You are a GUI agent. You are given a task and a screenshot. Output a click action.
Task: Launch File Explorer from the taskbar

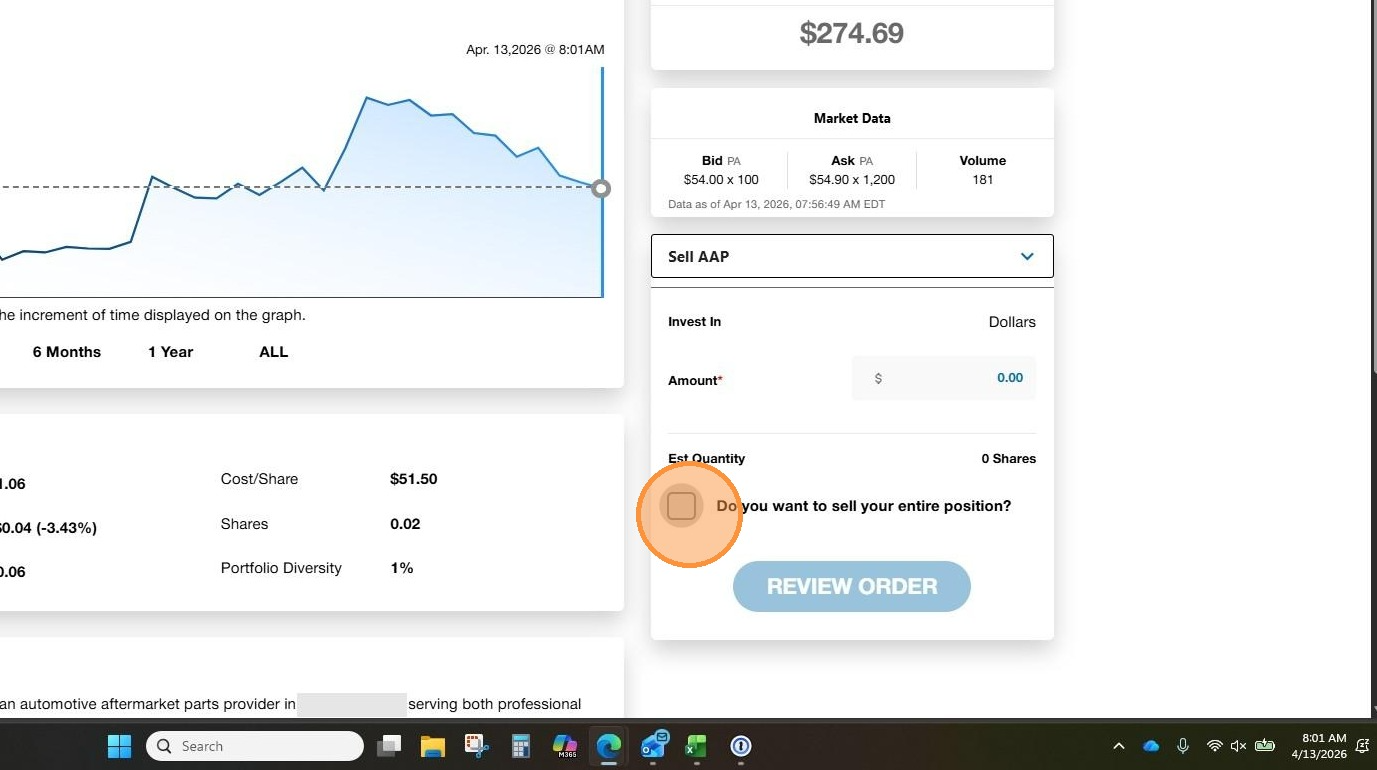[432, 746]
